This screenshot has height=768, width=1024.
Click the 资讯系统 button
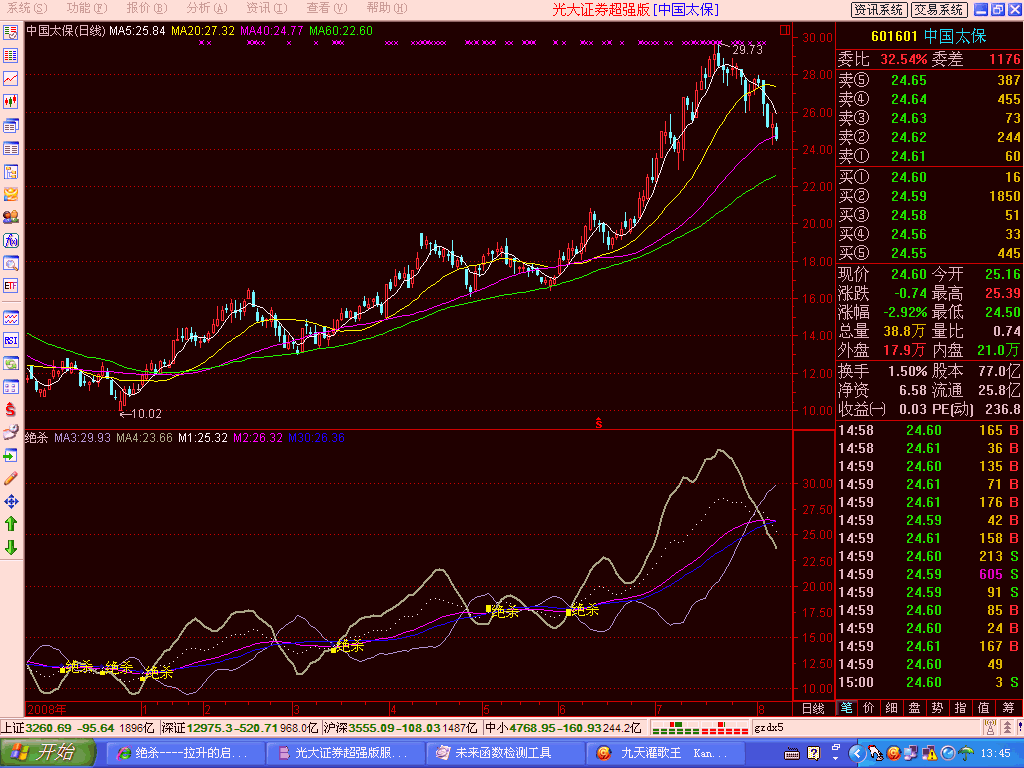tap(878, 10)
